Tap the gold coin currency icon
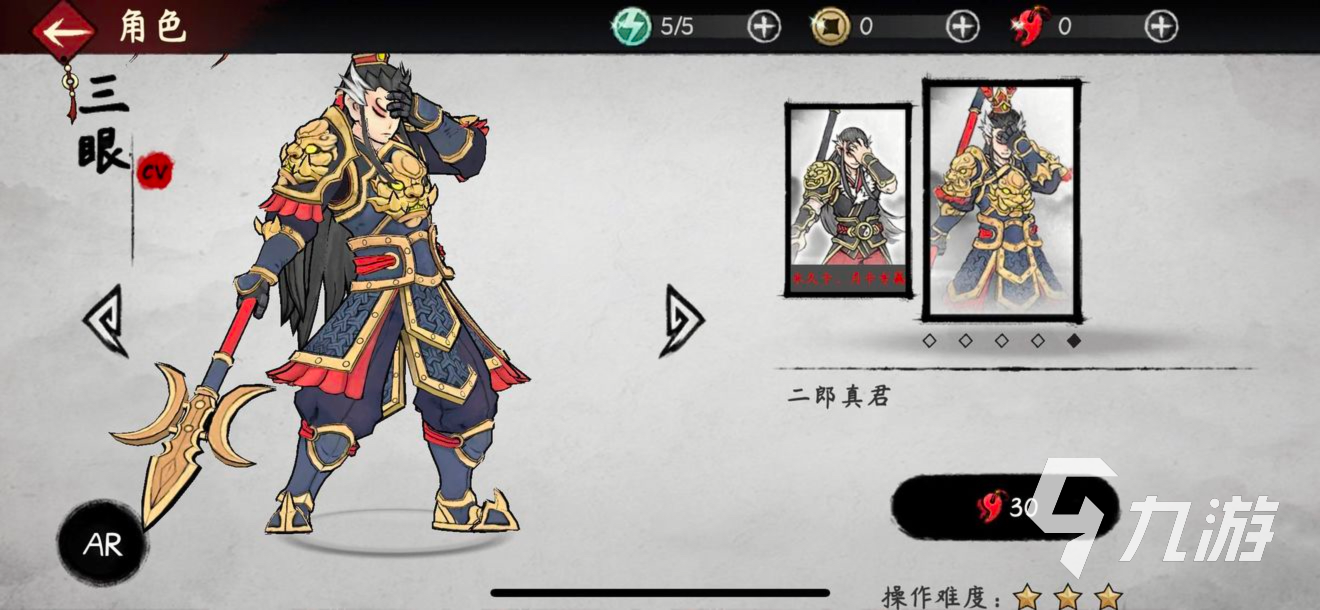Screen dimensions: 1320x610 829,27
